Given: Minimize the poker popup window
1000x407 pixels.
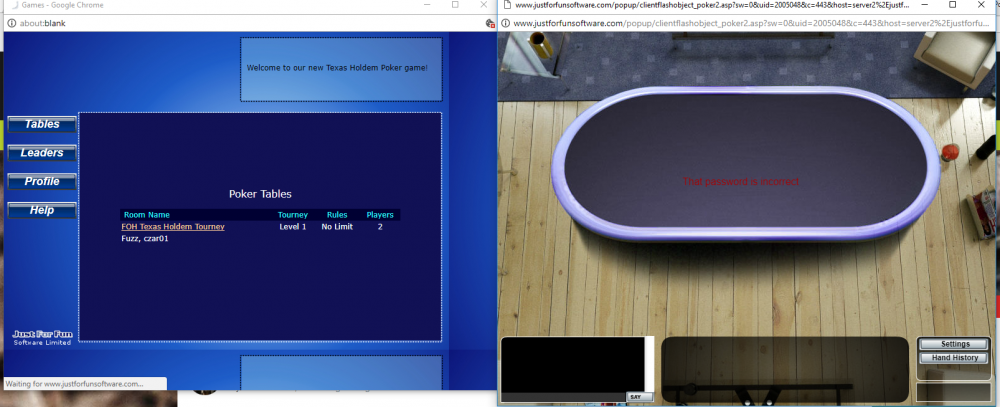Looking at the screenshot, I should (923, 4).
